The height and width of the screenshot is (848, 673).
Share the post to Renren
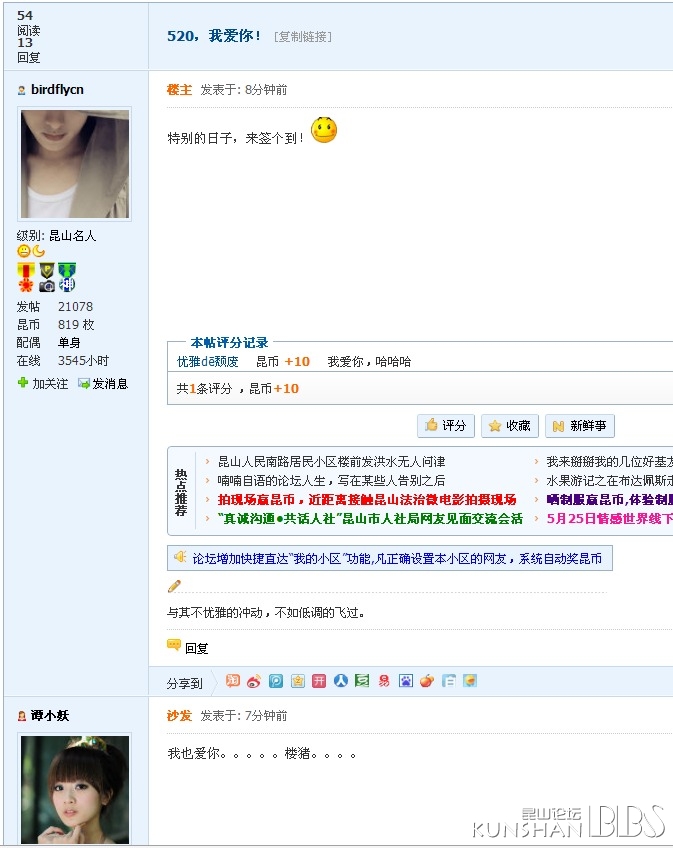pos(341,681)
